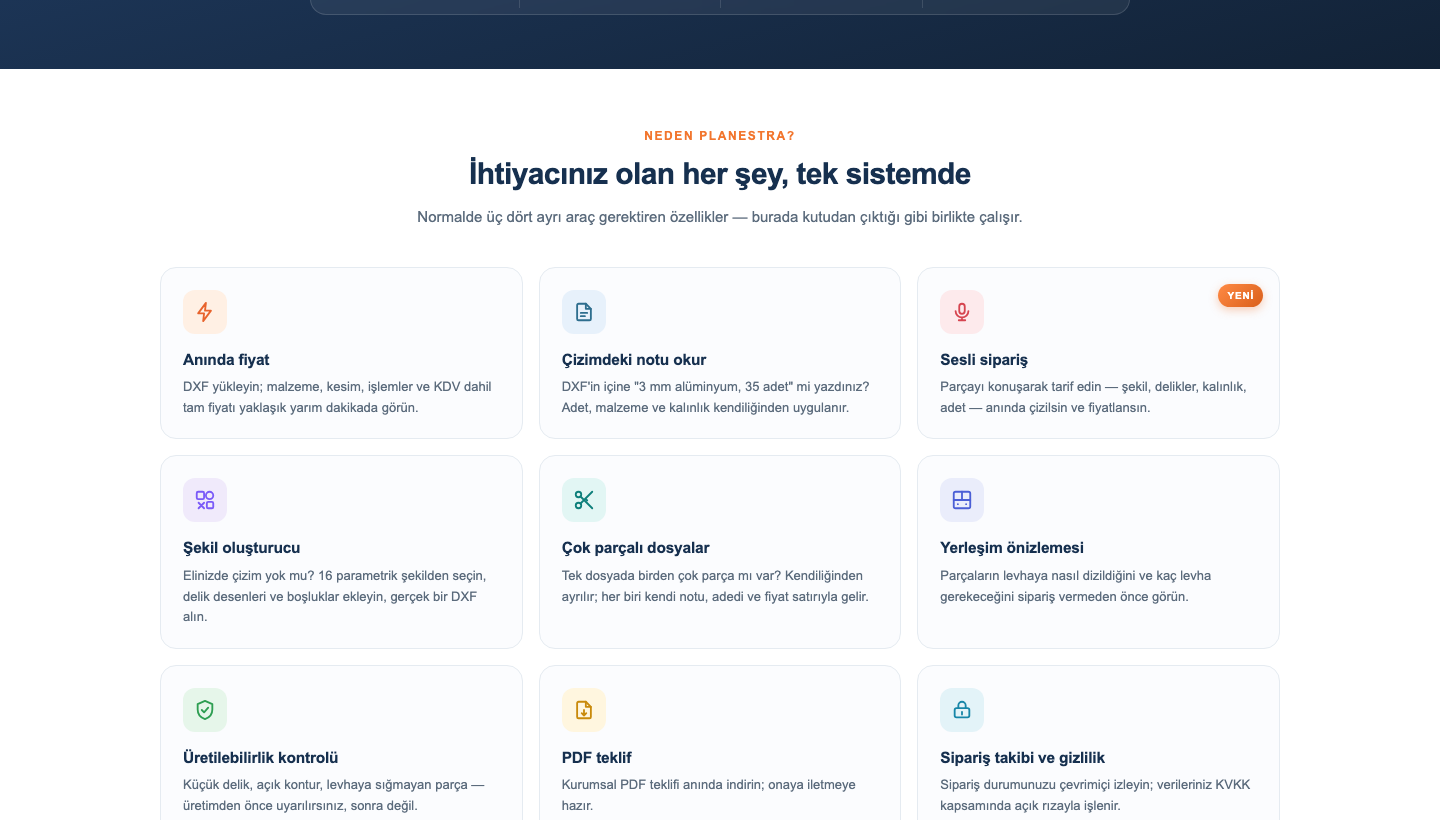Click the description mentioning "3 mm alüminyum, 35 adet"
1440x820 pixels.
[x=716, y=397]
